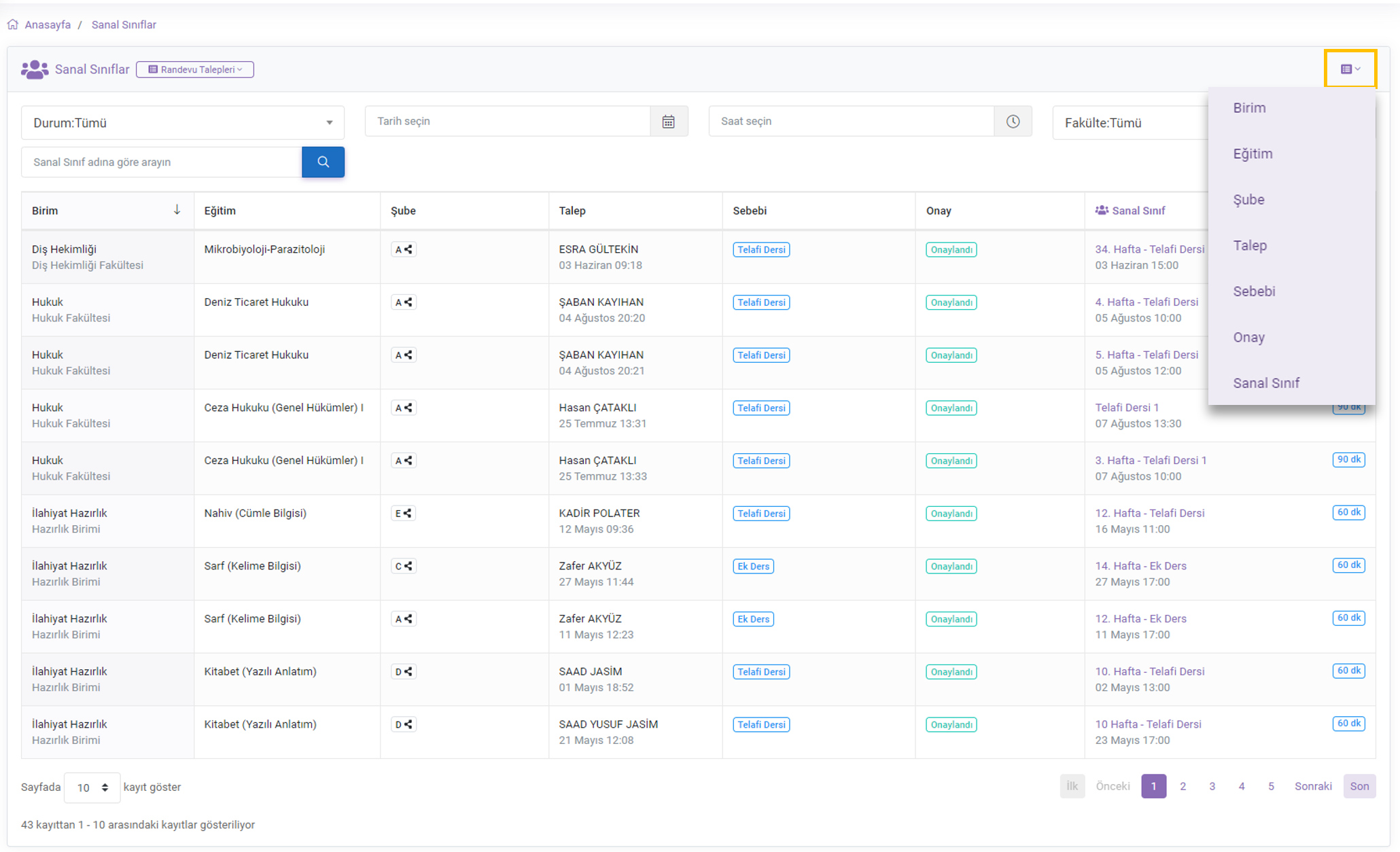This screenshot has width=1400, height=852.
Task: Select Eğitim in column menu
Action: [x=1253, y=154]
